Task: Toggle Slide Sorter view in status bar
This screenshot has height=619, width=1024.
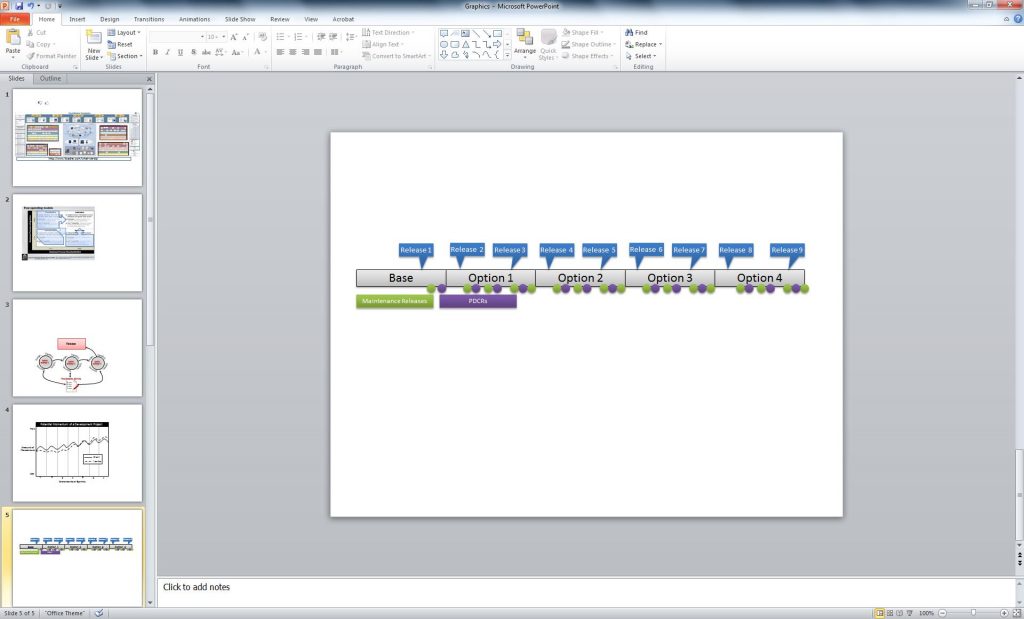Action: click(x=891, y=612)
